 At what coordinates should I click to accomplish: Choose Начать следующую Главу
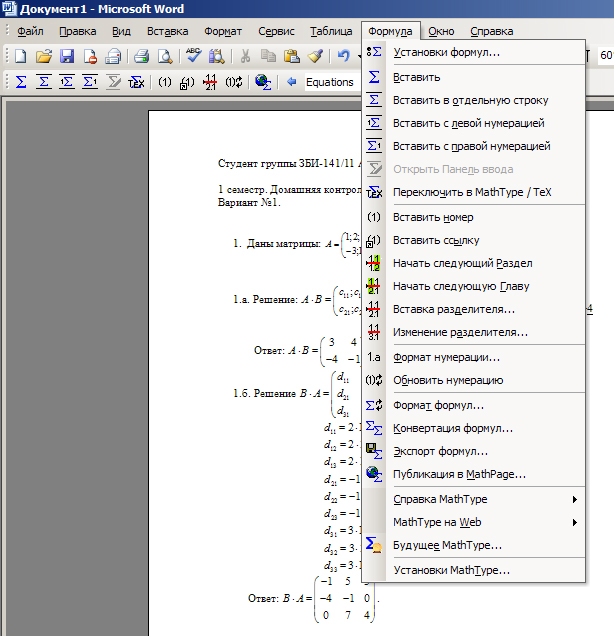pyautogui.click(x=475, y=286)
